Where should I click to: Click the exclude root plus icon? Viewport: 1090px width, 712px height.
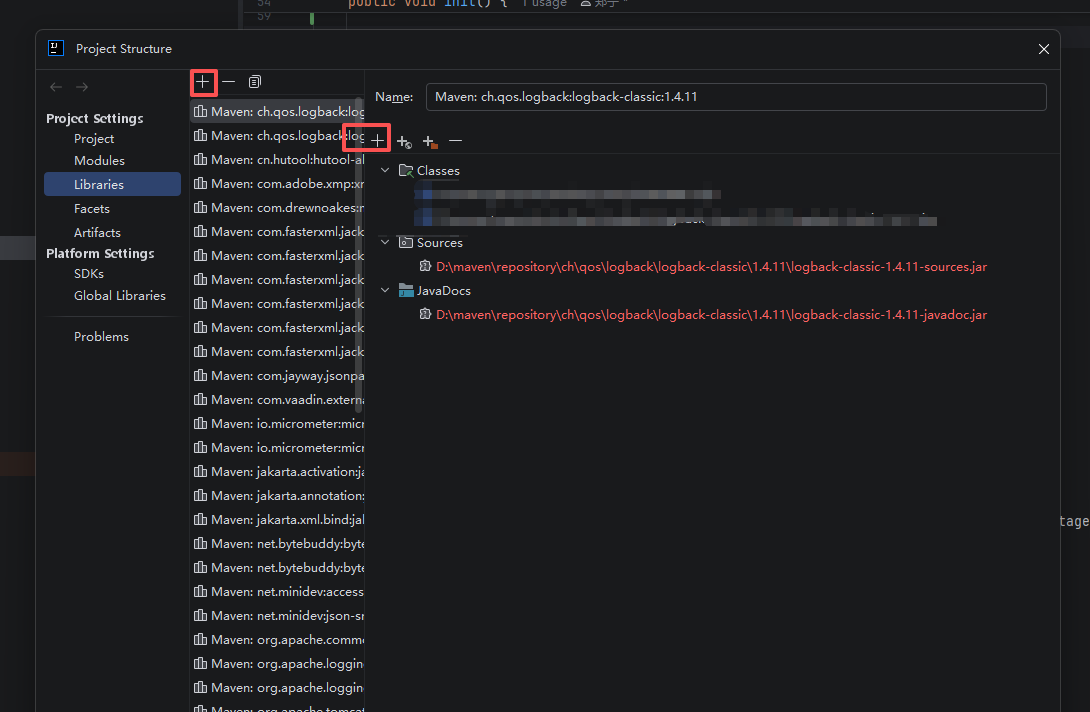430,141
